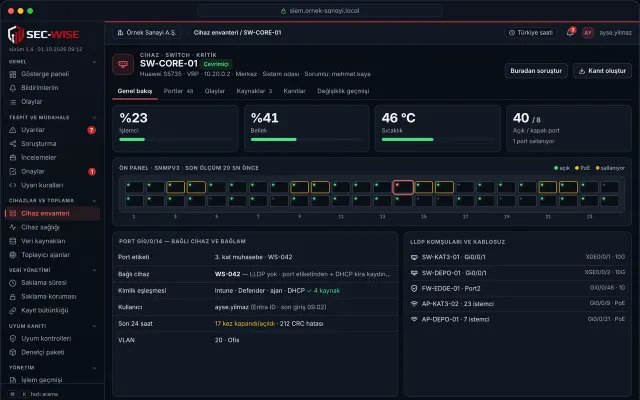Screen dimensions: 640x400
Task: Open Saklama süresi in the sidebar
Action: tap(52, 283)
